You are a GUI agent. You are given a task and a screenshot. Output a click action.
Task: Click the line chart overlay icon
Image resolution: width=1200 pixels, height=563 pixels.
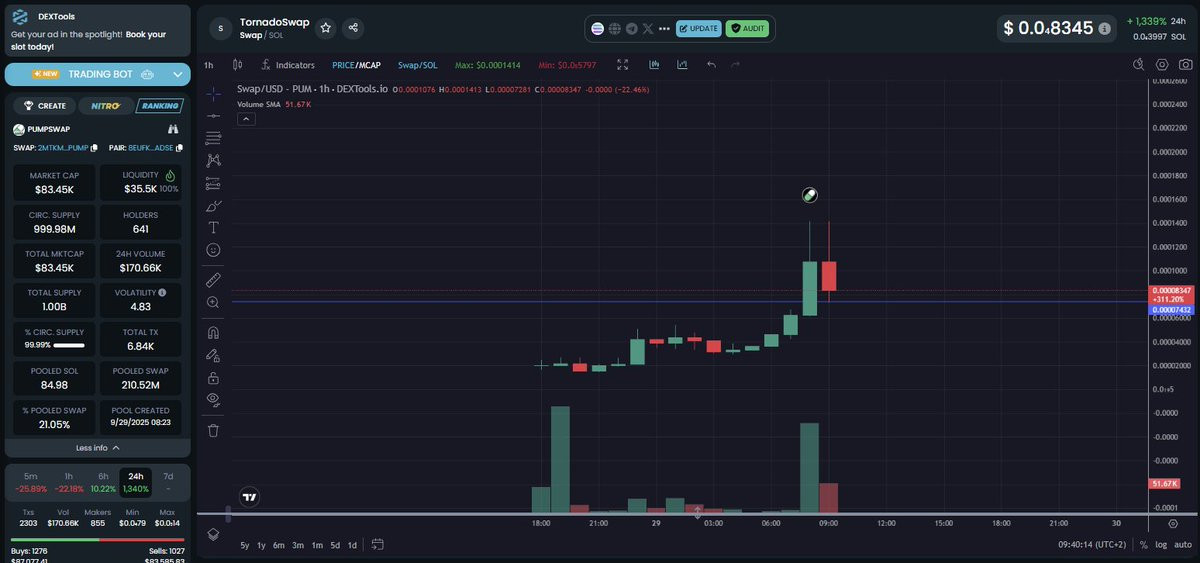682,65
